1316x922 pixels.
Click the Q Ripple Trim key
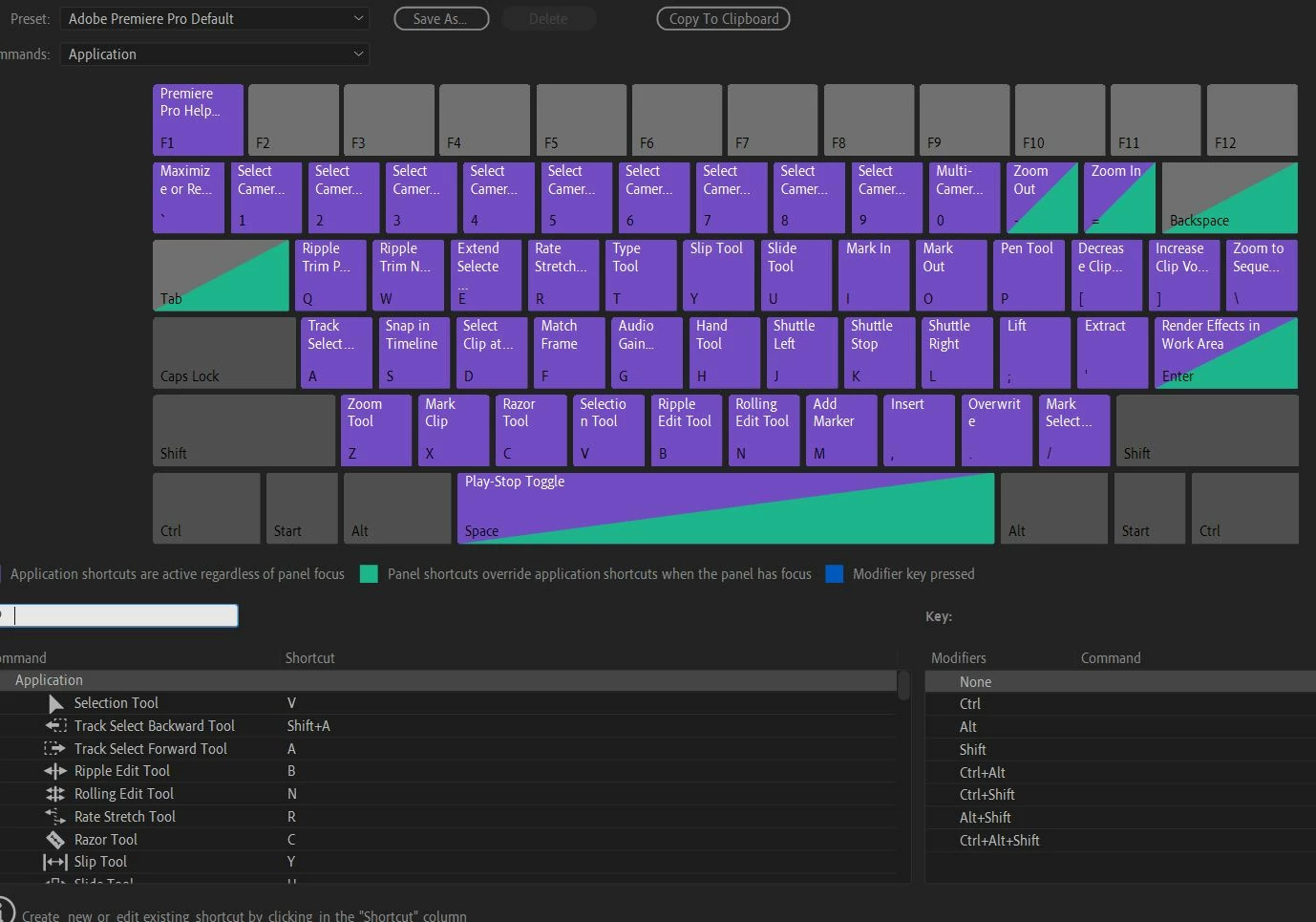(330, 275)
